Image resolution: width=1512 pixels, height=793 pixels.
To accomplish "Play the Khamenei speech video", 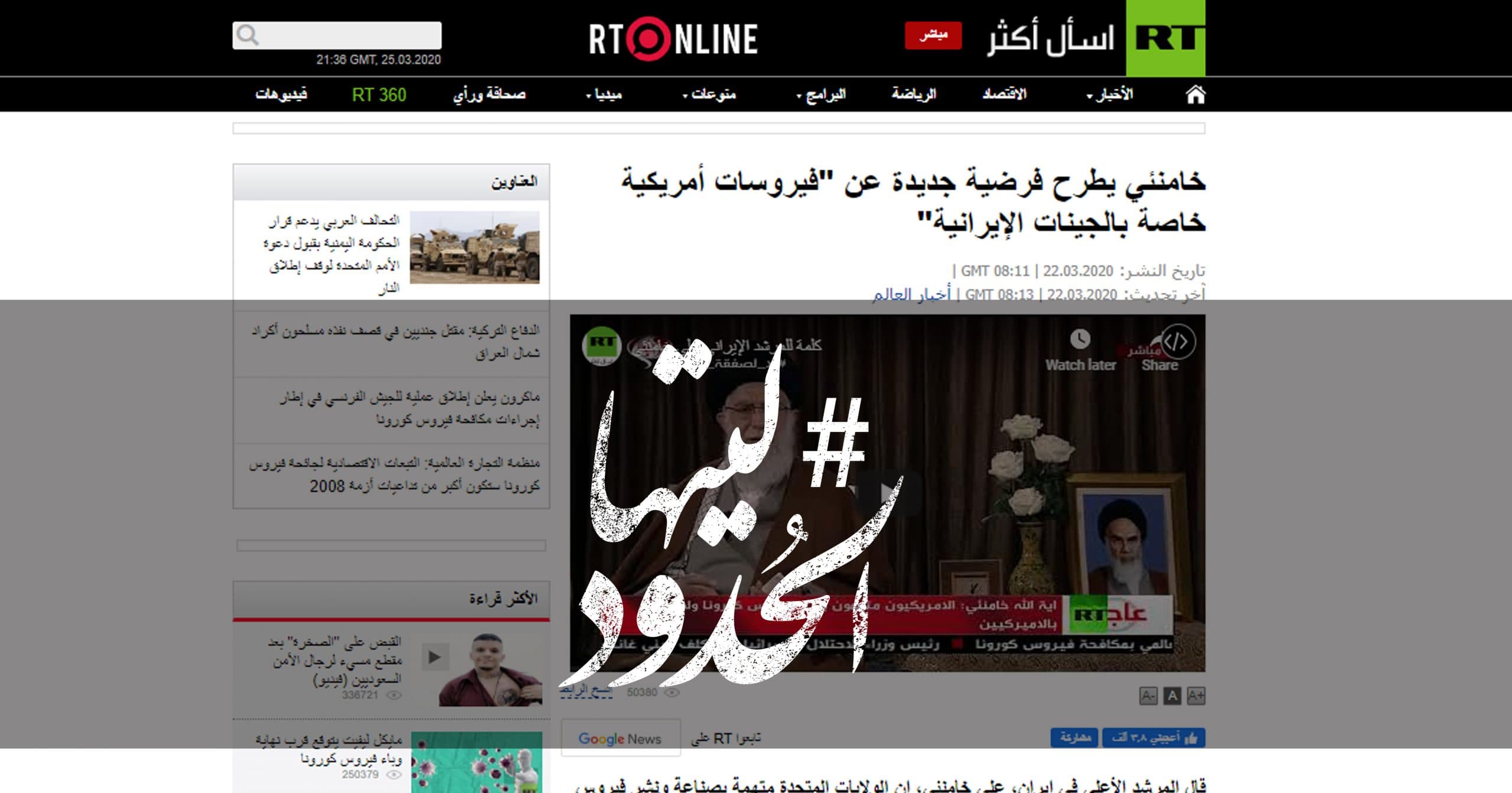I will tap(887, 492).
